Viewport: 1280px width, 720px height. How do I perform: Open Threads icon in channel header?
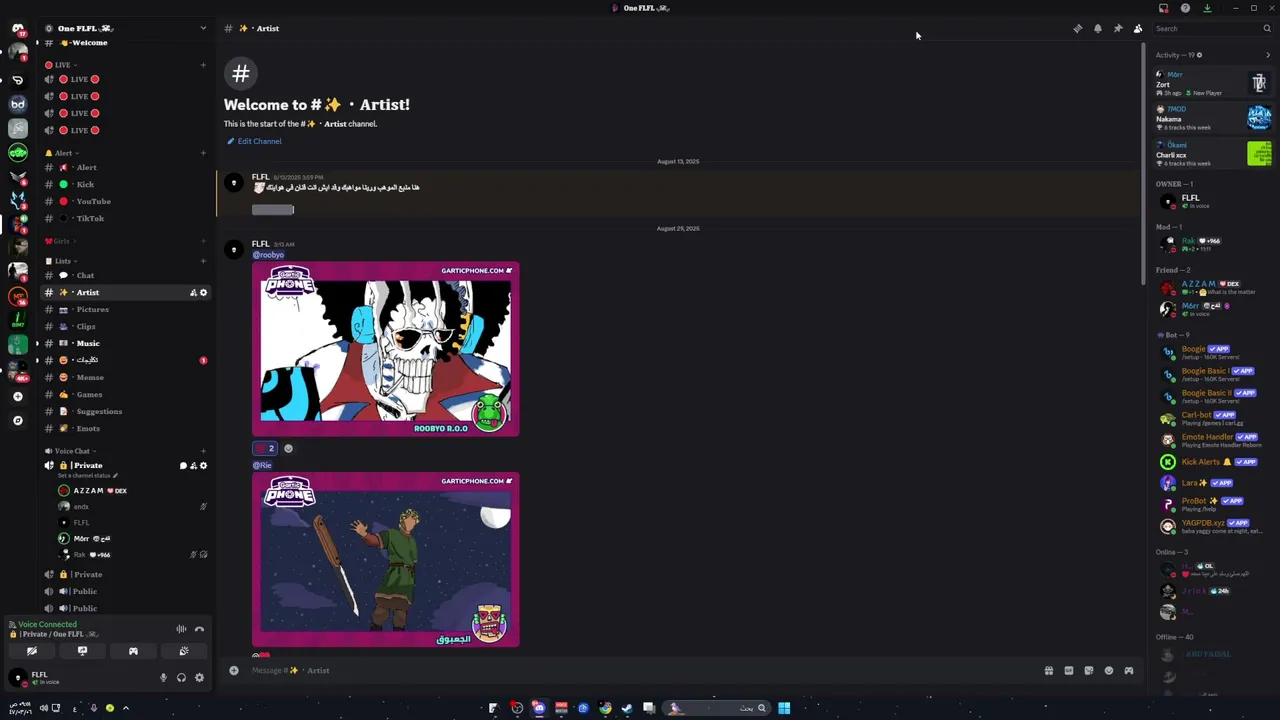click(1077, 29)
